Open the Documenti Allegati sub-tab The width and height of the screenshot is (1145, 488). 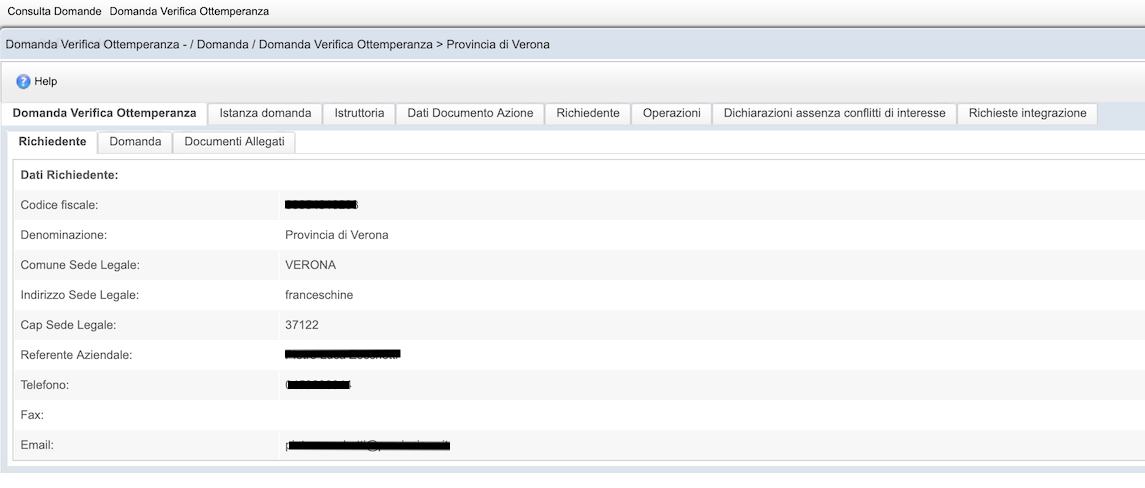pos(234,142)
